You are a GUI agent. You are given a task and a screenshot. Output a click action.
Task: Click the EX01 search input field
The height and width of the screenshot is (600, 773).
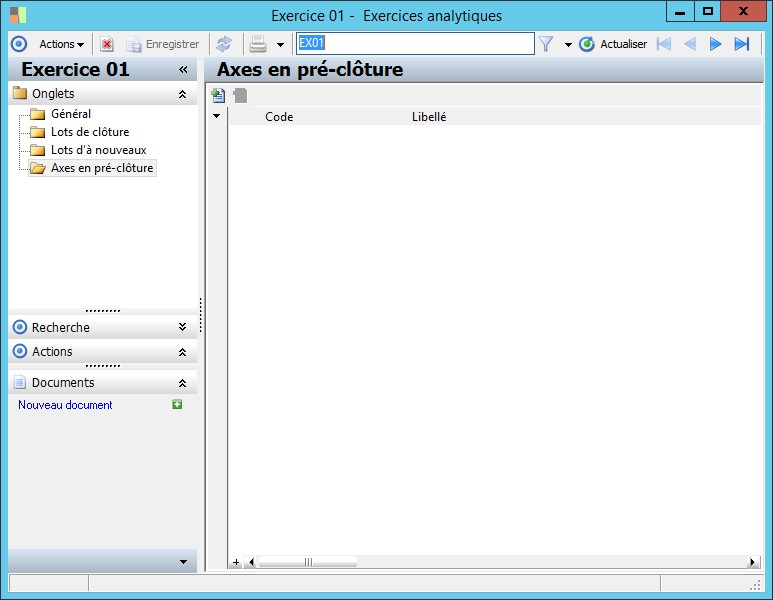415,43
